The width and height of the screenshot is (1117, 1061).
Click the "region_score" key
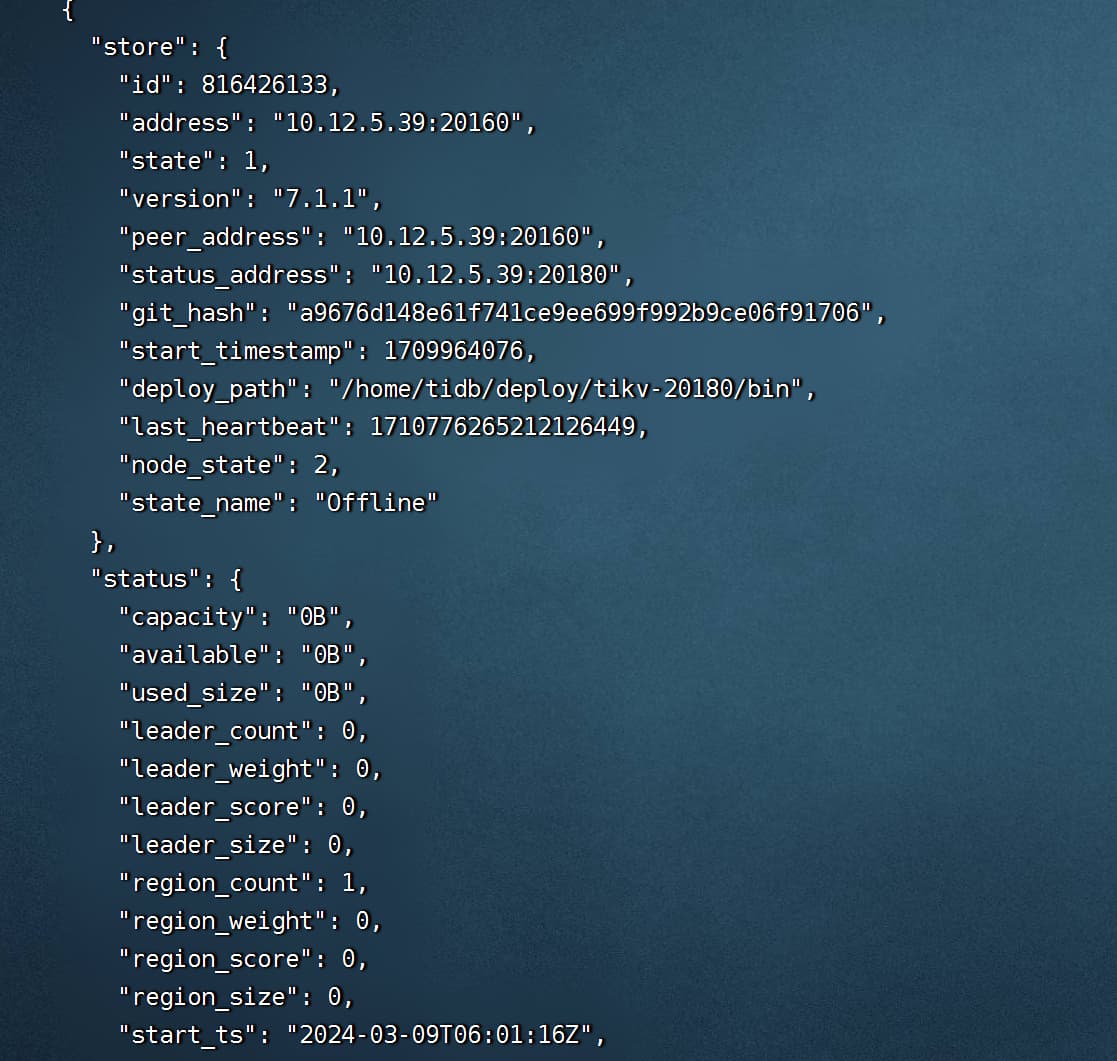pyautogui.click(x=215, y=959)
